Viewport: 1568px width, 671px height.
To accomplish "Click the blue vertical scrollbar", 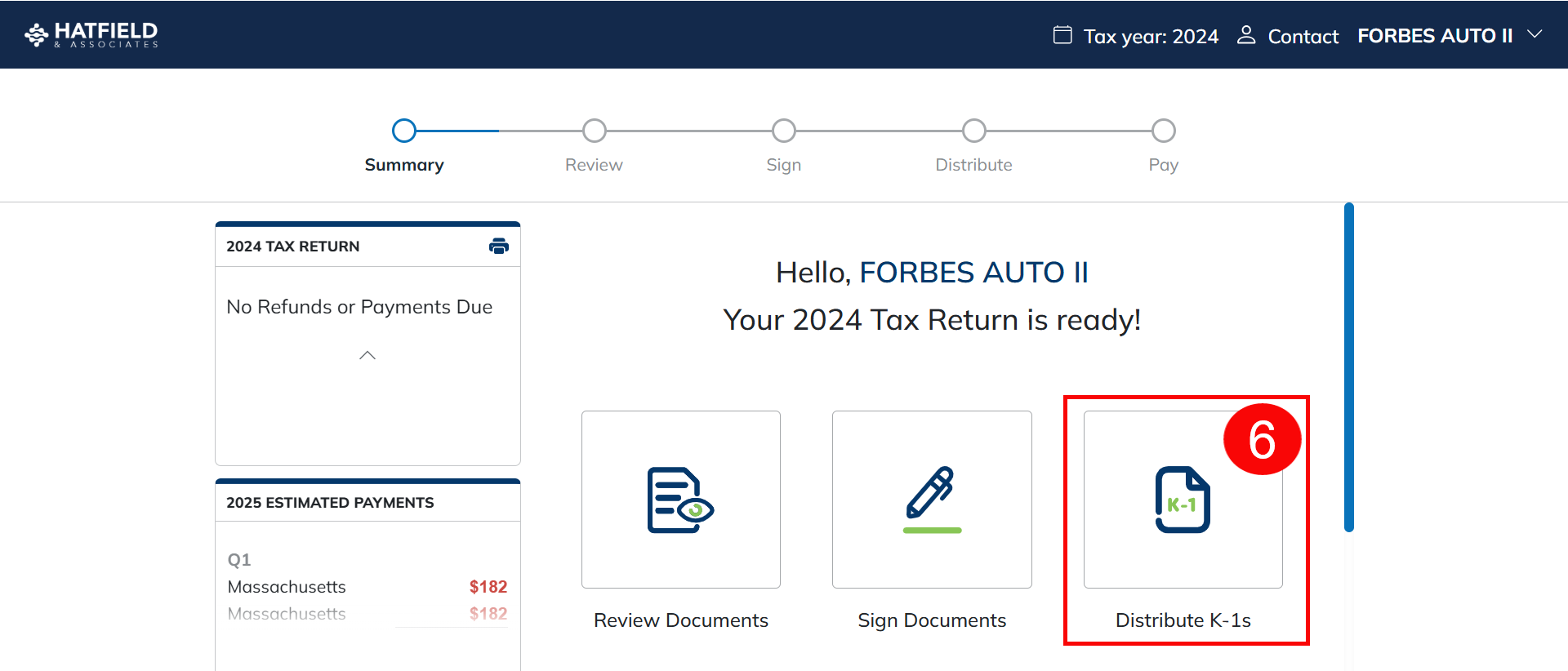I will click(x=1349, y=367).
